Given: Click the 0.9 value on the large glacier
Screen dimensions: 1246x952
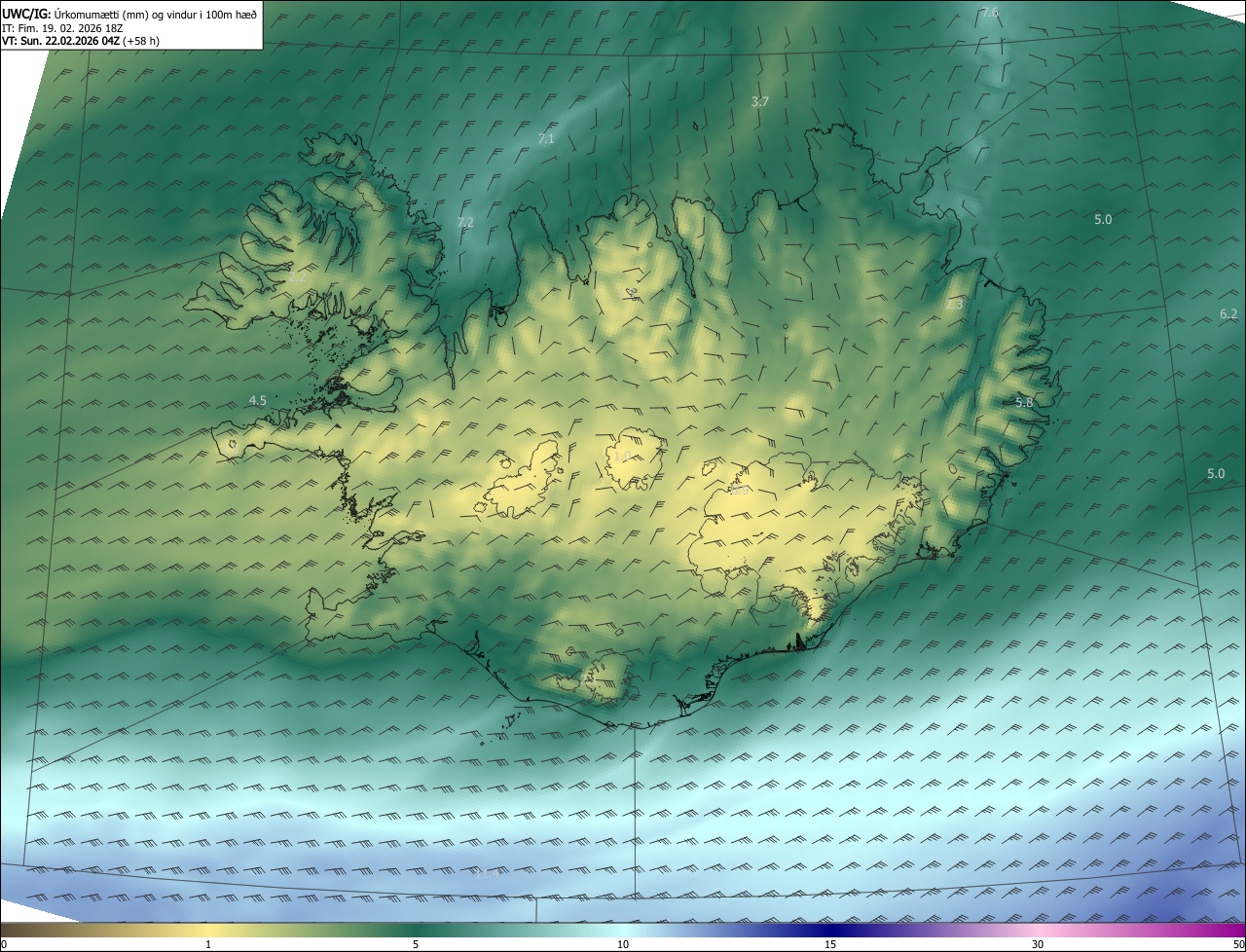Looking at the screenshot, I should (740, 490).
